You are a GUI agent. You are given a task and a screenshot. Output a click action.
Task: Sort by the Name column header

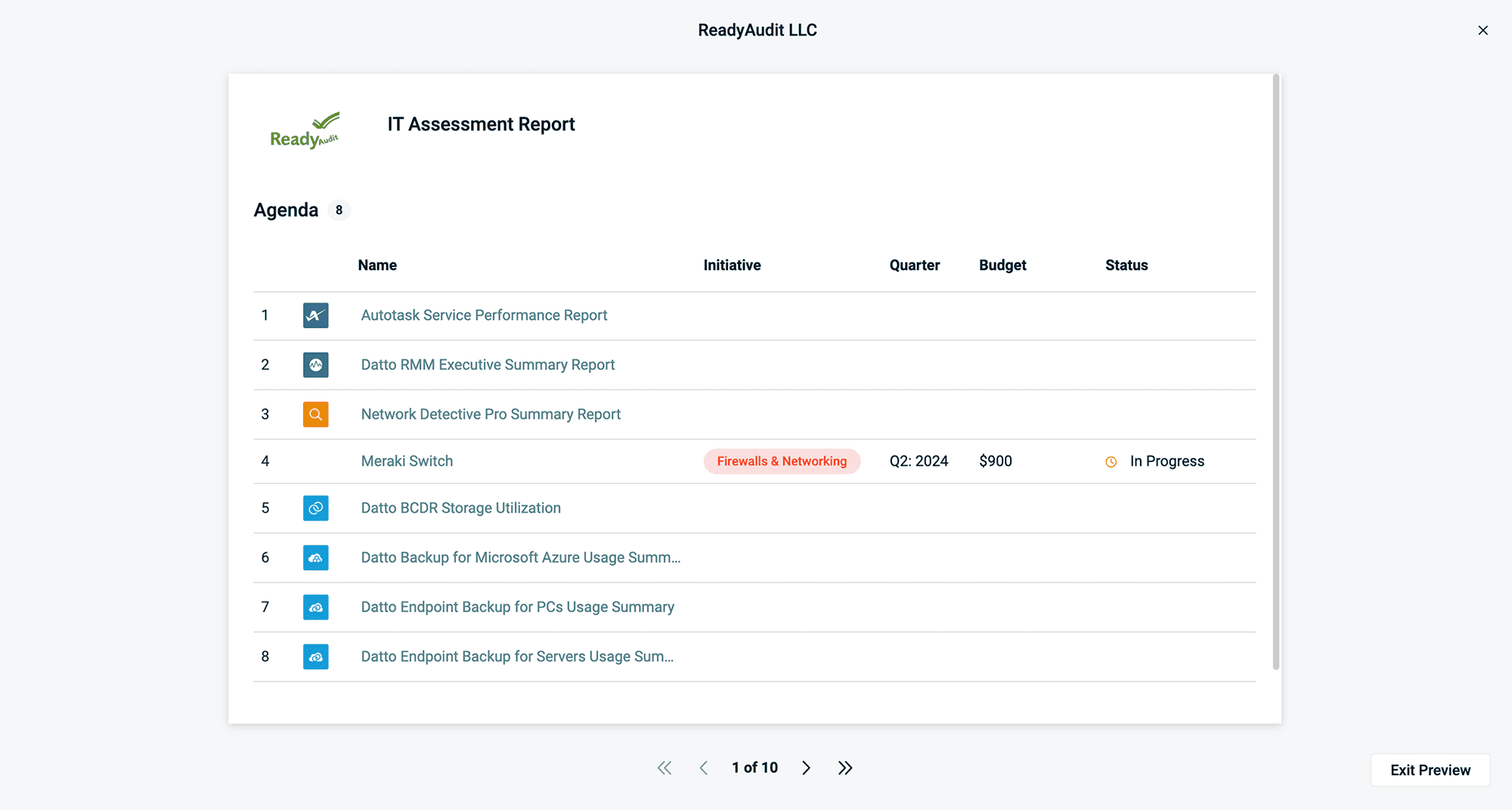coord(376,265)
